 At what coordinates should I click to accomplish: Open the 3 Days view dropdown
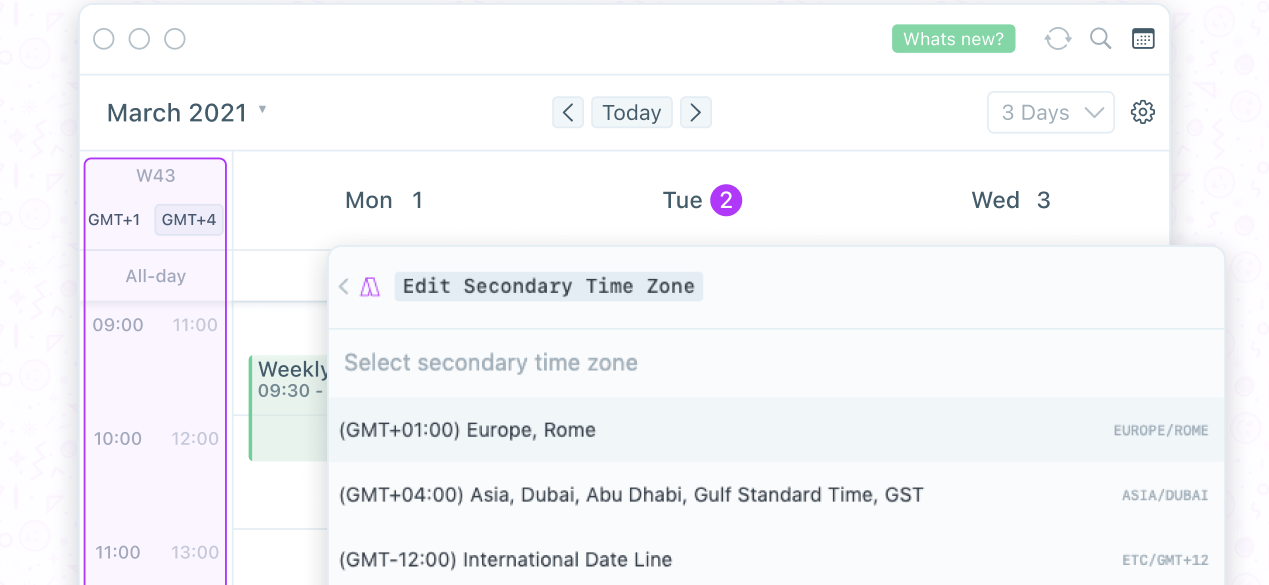pos(1051,112)
